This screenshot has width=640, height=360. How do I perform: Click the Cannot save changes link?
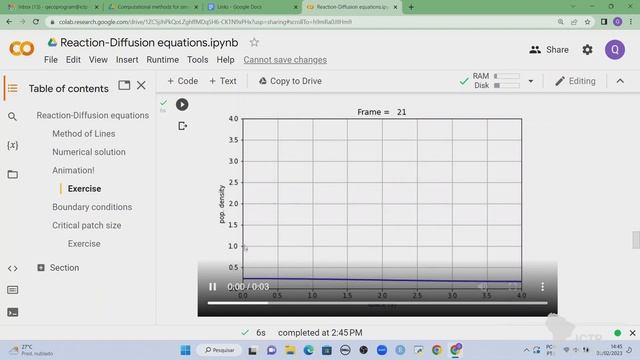pyautogui.click(x=285, y=60)
